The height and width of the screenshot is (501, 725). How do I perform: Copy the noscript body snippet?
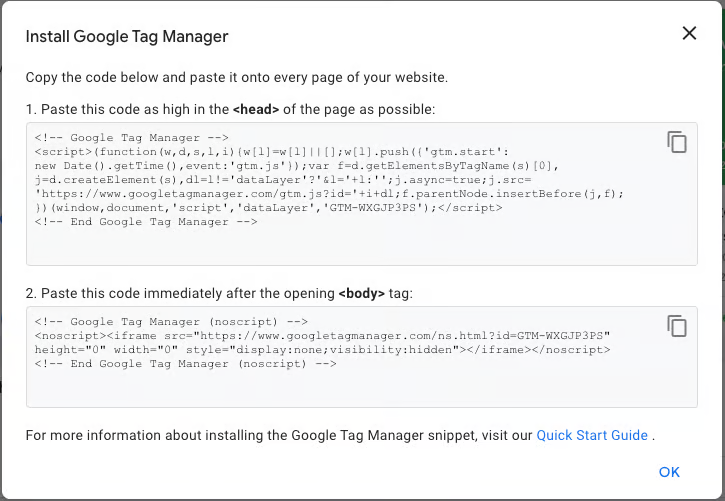(677, 326)
